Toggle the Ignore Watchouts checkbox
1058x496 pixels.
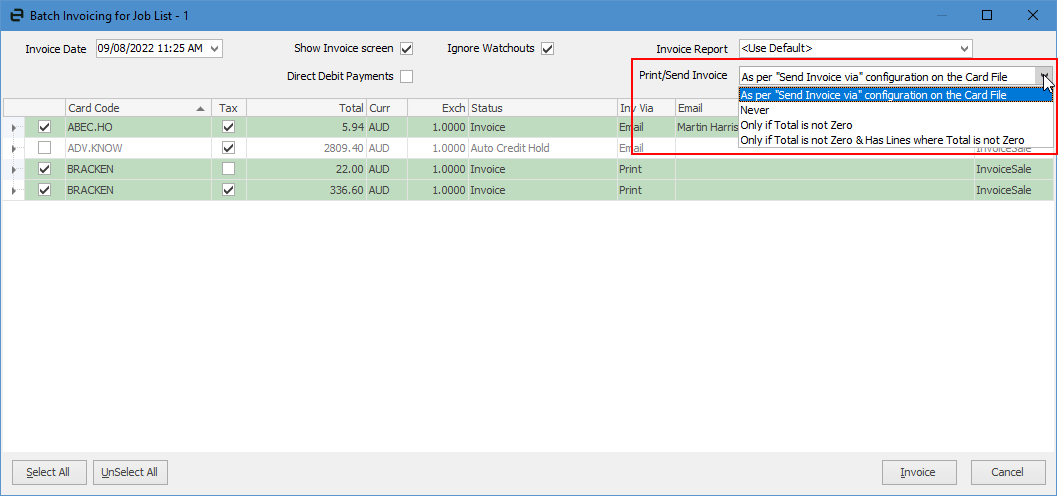click(x=547, y=48)
